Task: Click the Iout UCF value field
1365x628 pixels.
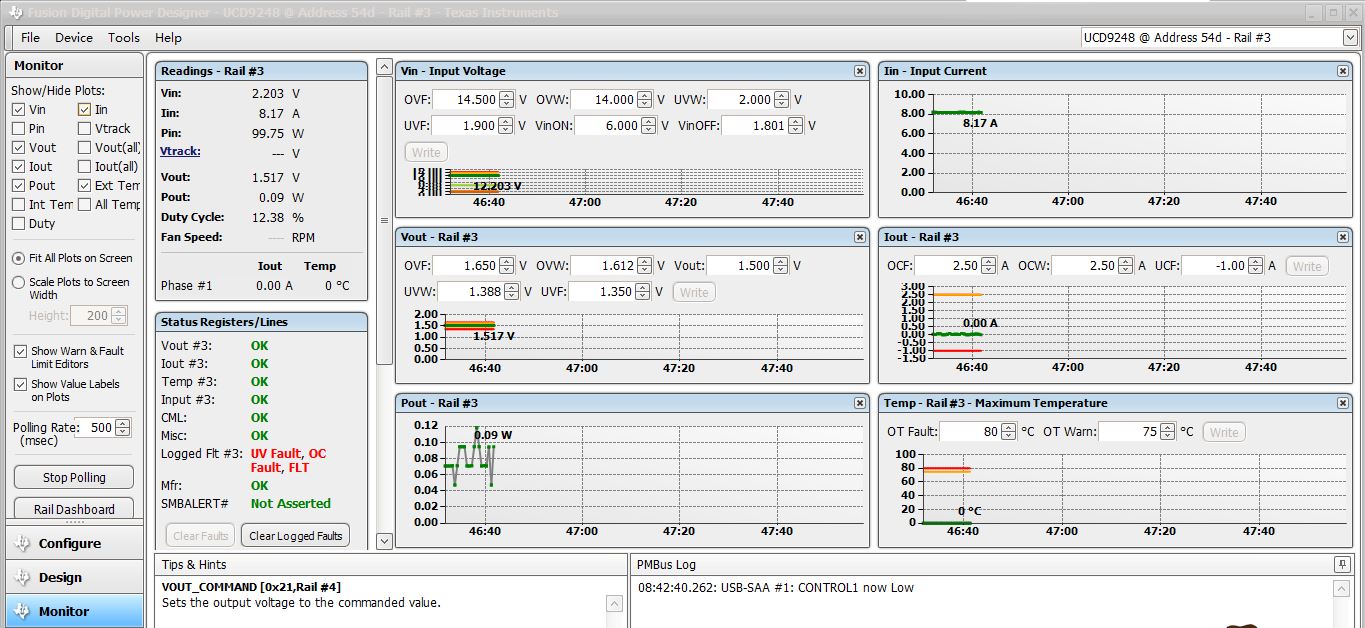Action: pos(1217,266)
